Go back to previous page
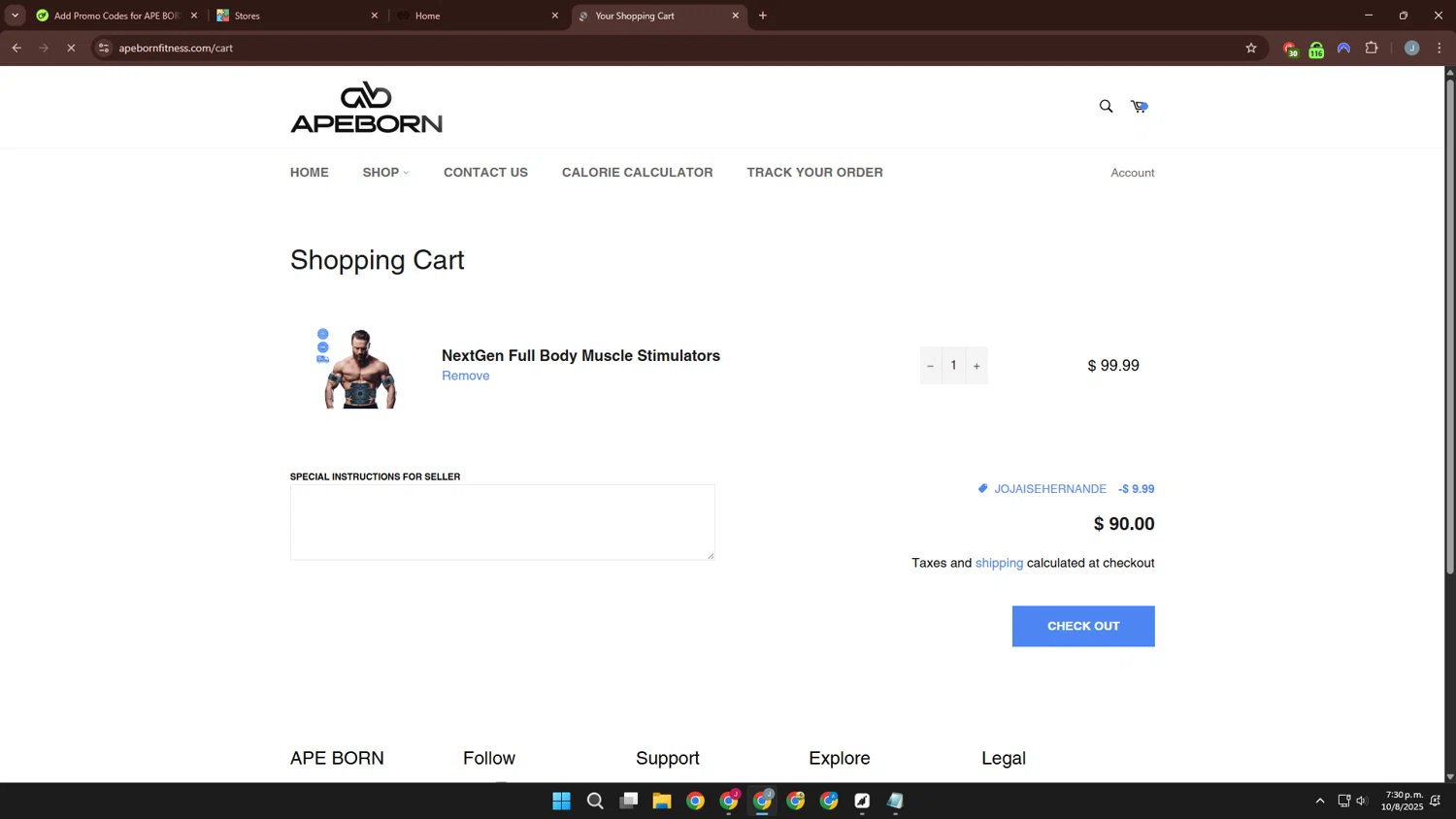Screen dimensions: 1456x819 [17, 48]
